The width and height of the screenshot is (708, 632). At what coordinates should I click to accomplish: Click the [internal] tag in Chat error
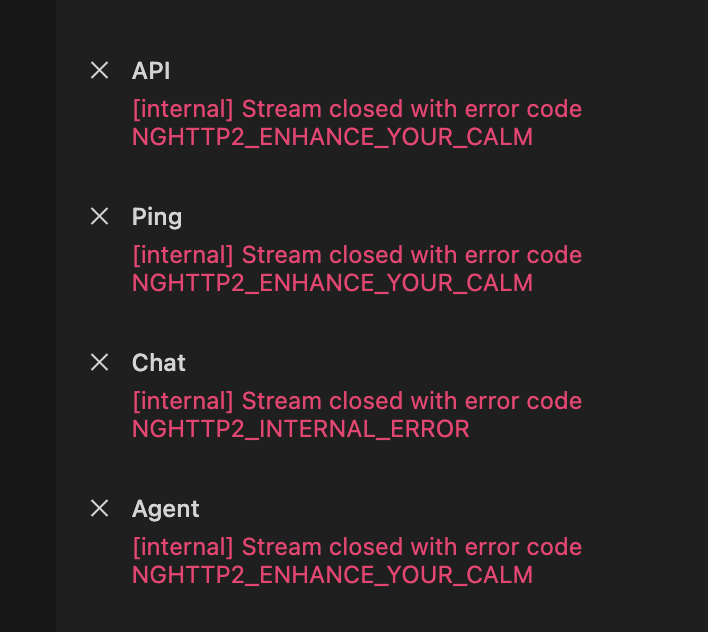(x=182, y=401)
